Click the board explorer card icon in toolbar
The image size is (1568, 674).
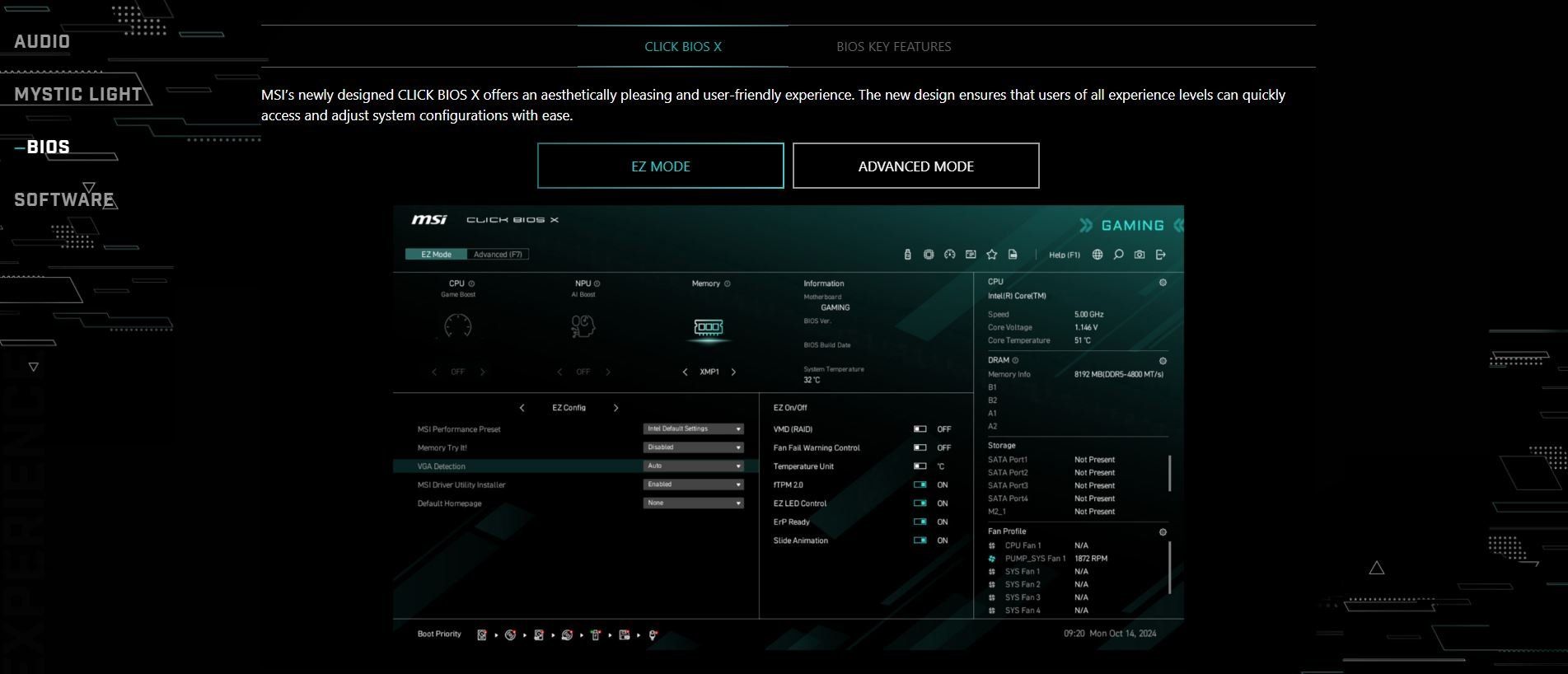(971, 255)
